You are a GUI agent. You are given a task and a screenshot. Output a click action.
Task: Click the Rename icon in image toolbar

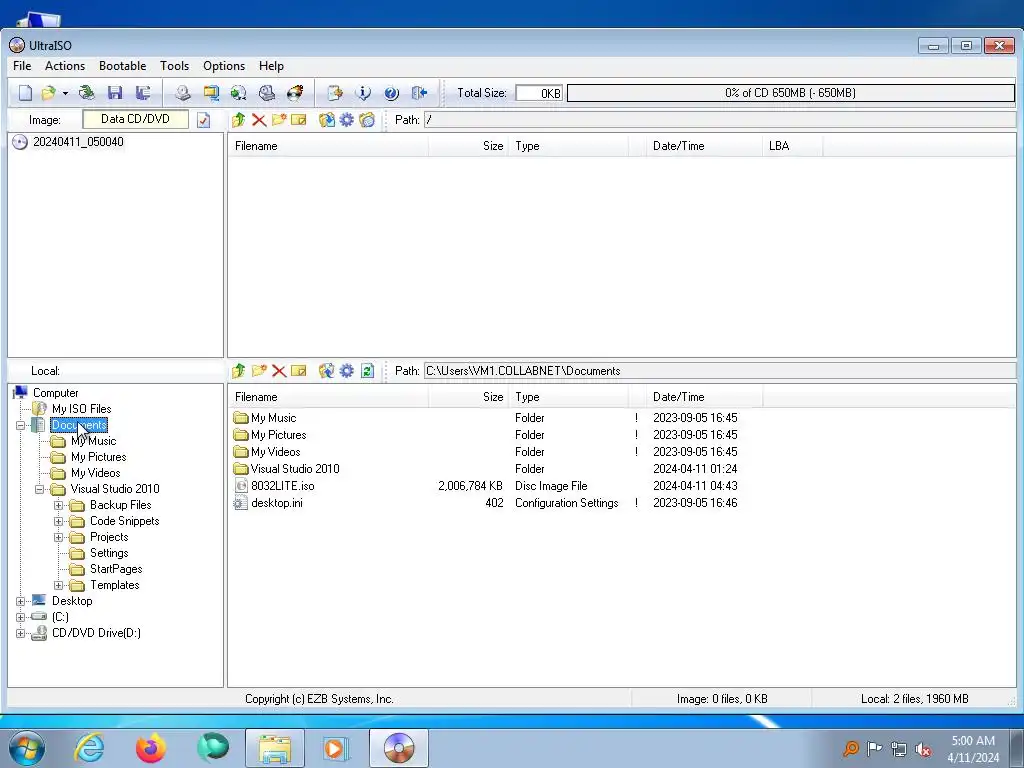298,120
